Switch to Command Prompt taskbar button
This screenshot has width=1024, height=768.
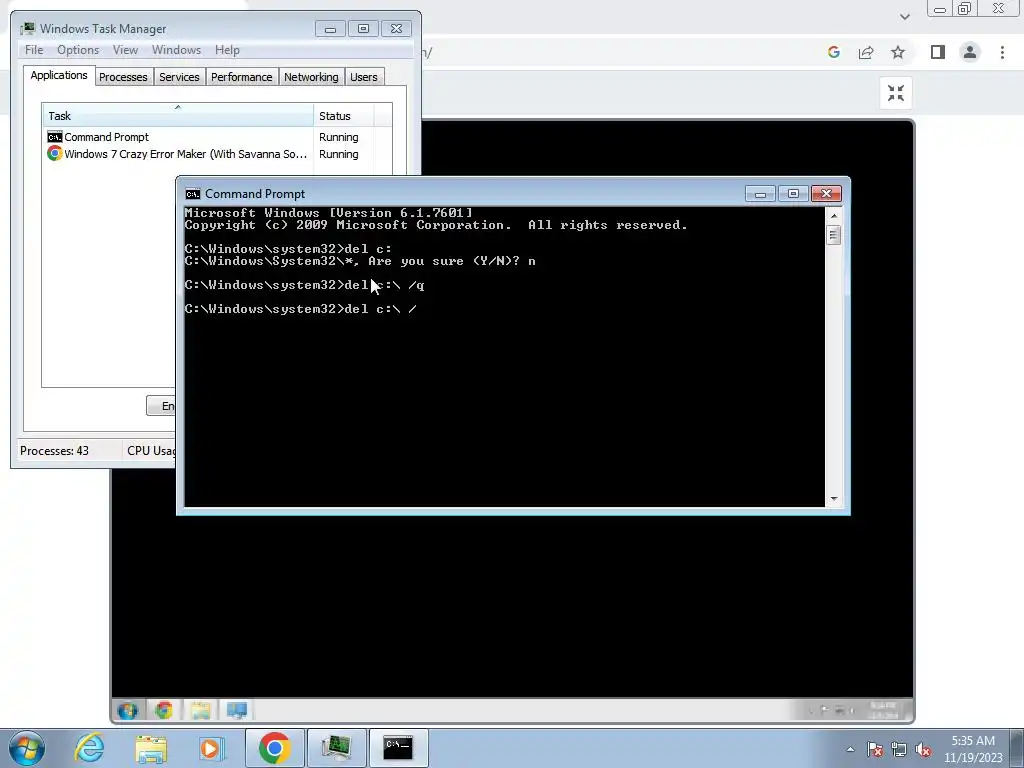[398, 748]
